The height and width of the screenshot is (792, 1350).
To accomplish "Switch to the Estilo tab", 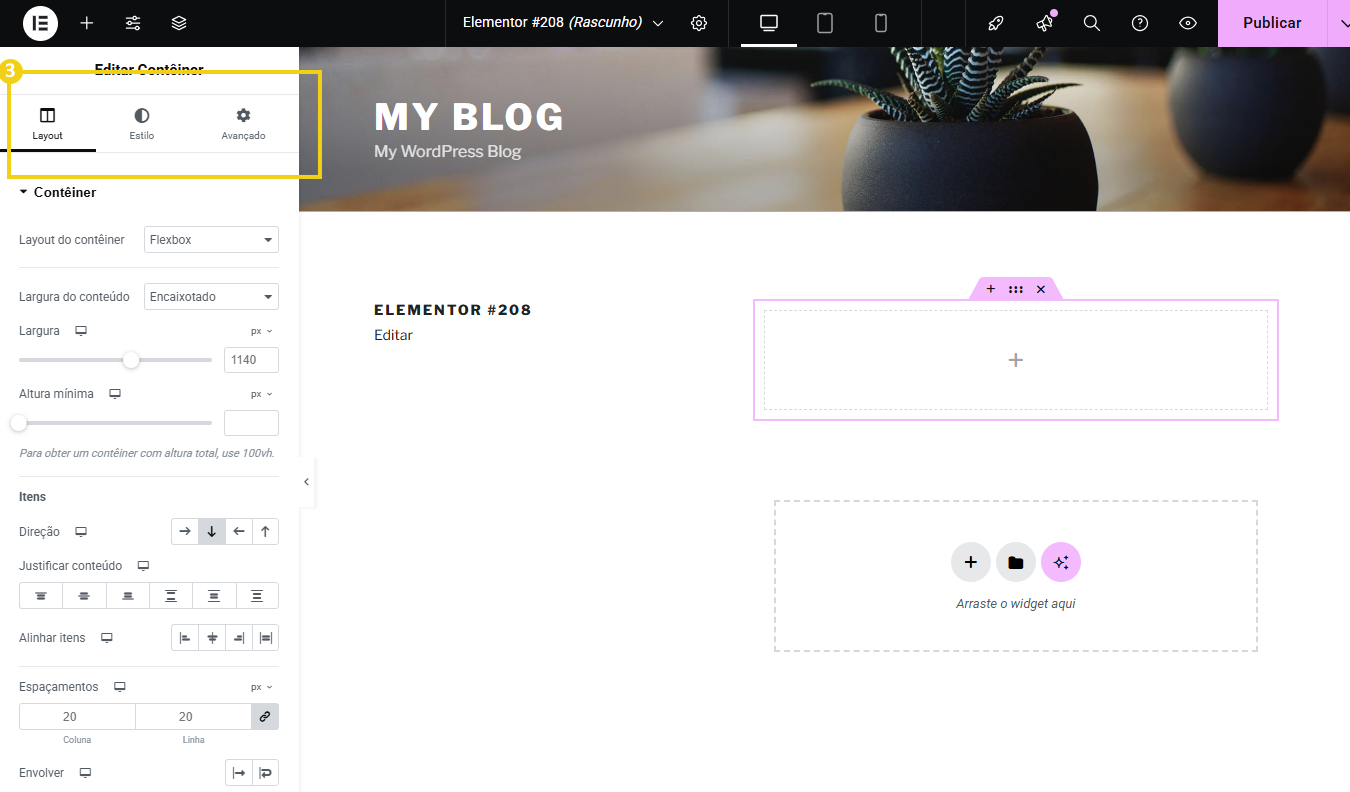I will (142, 124).
